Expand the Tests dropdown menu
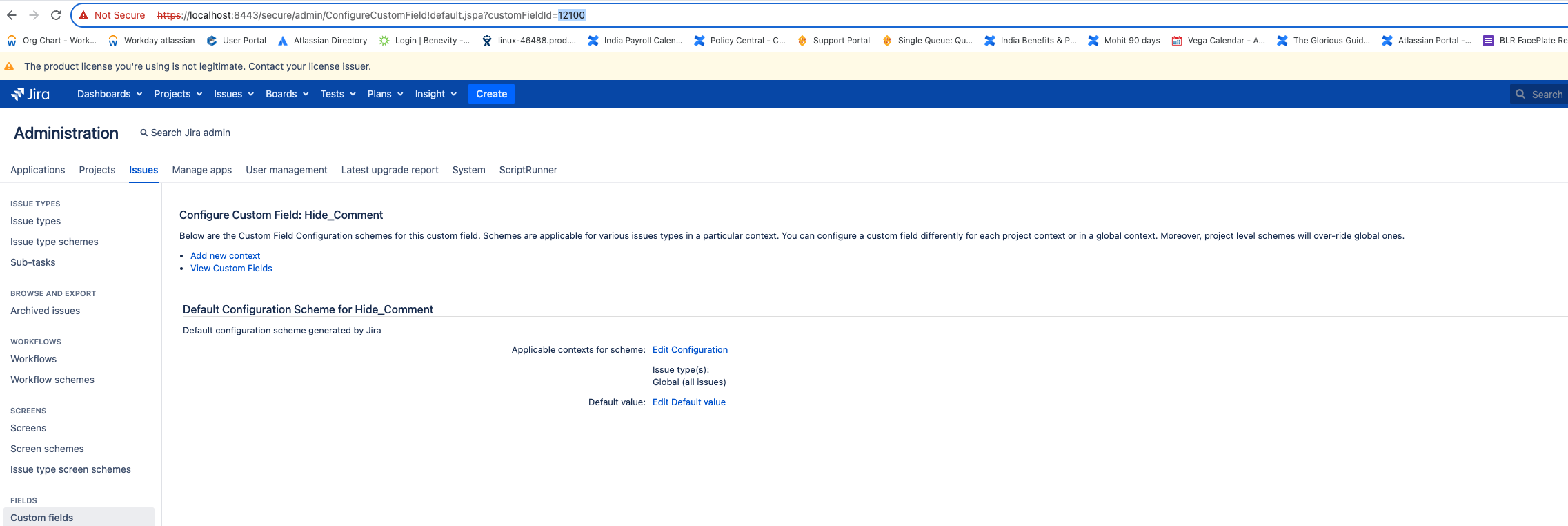 tap(338, 94)
